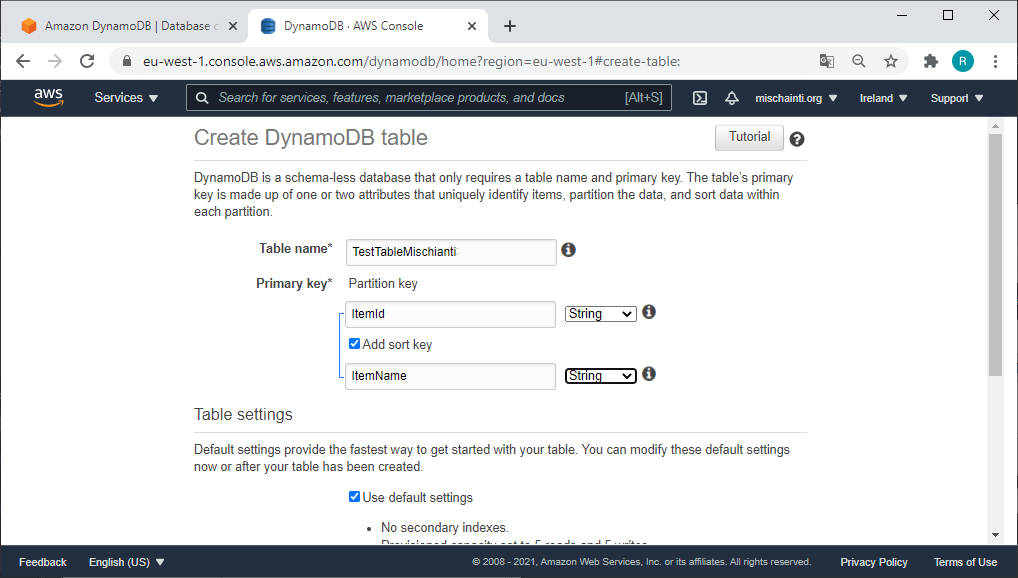This screenshot has width=1018, height=578.
Task: Show info icon for sort key type
Action: 649,374
